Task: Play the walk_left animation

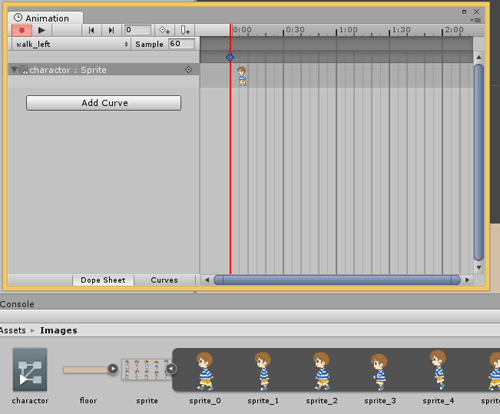Action: 42,30
